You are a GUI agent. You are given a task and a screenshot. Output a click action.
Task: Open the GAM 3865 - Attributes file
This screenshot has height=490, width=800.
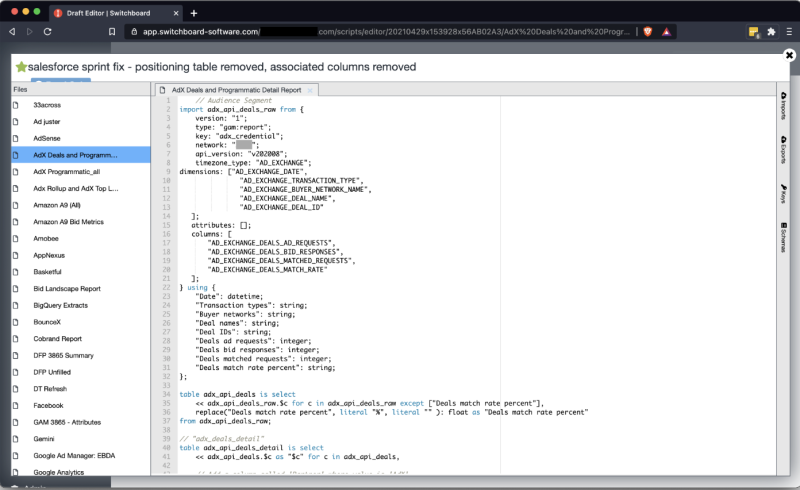click(81, 422)
